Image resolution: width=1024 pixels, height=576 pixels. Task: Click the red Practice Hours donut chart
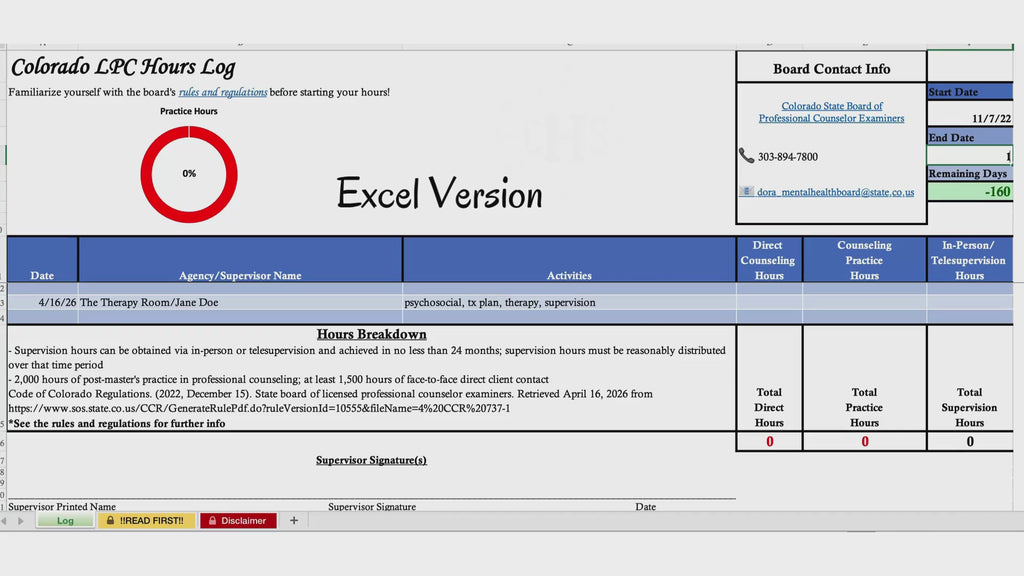pyautogui.click(x=189, y=173)
